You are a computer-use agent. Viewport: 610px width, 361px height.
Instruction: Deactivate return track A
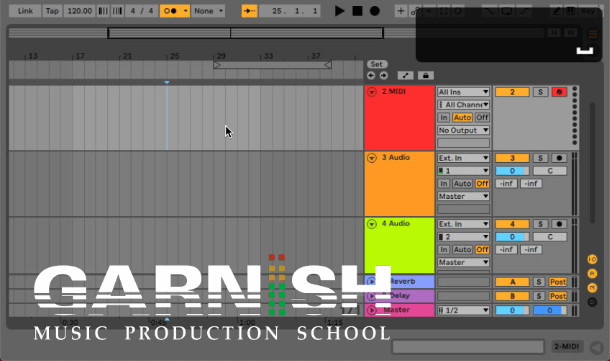(x=512, y=282)
